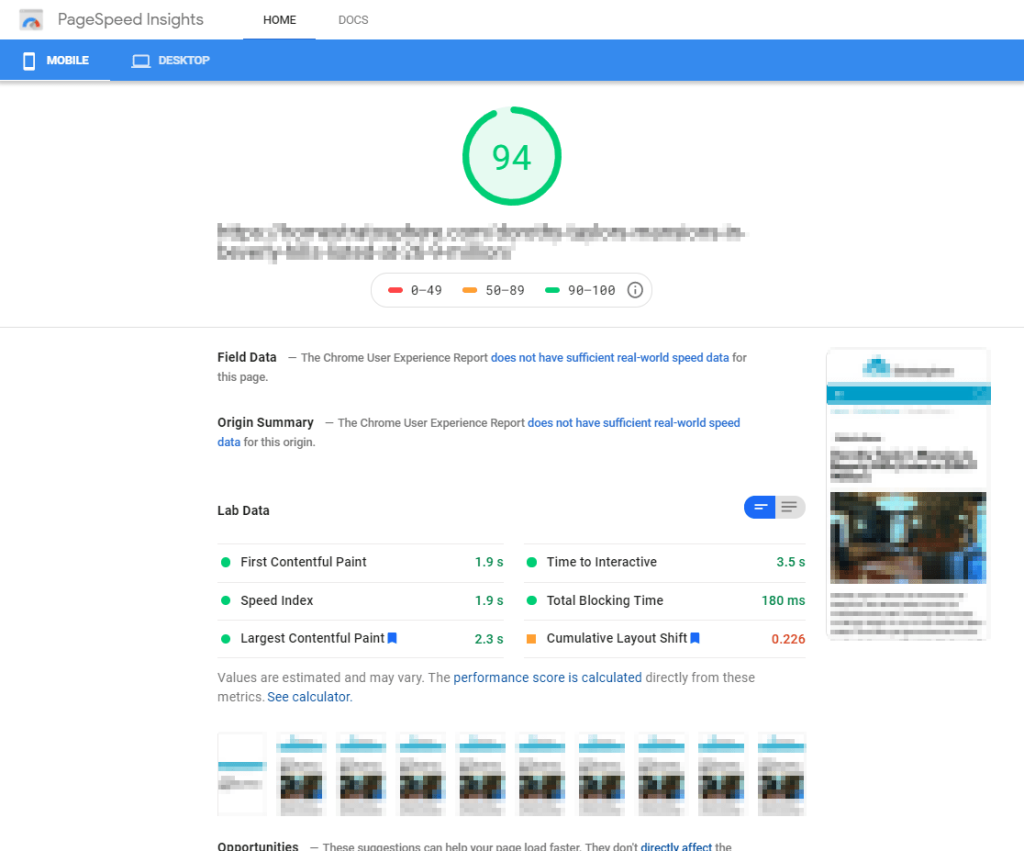The width and height of the screenshot is (1024, 851).
Task: Expand the First Contentful Paint metric row
Action: pos(361,562)
